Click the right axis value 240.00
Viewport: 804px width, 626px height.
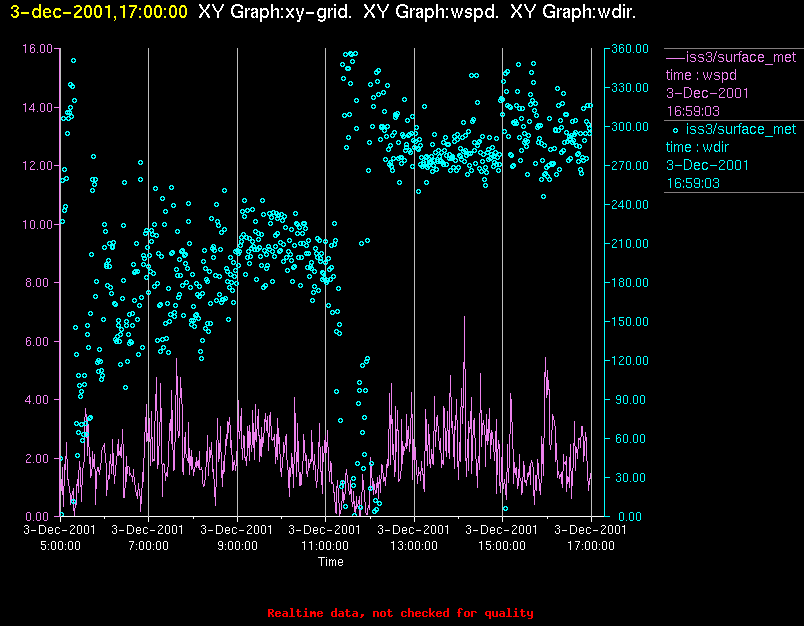coord(630,205)
